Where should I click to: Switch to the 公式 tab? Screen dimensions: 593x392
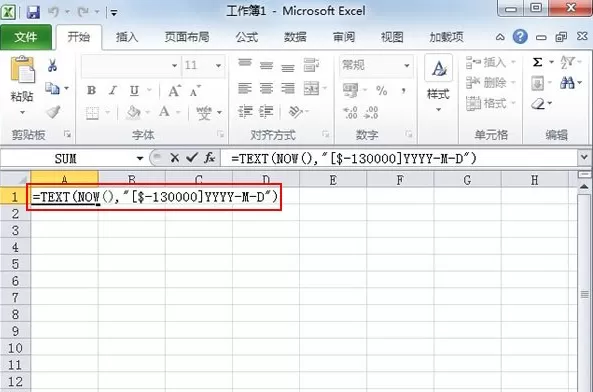point(247,37)
